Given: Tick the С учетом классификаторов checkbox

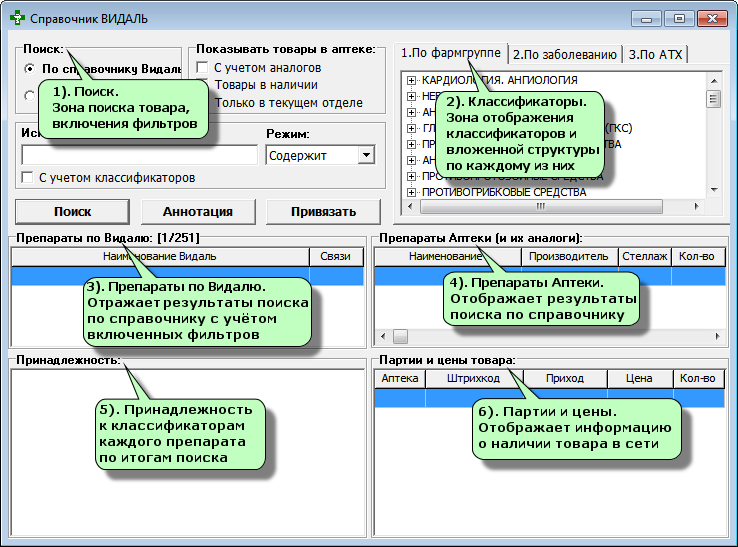Looking at the screenshot, I should [28, 177].
